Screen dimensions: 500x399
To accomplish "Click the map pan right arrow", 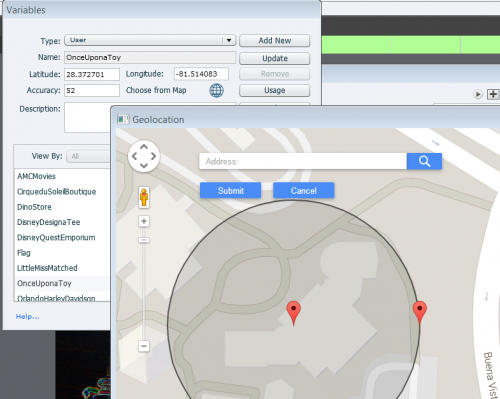I will click(x=153, y=156).
